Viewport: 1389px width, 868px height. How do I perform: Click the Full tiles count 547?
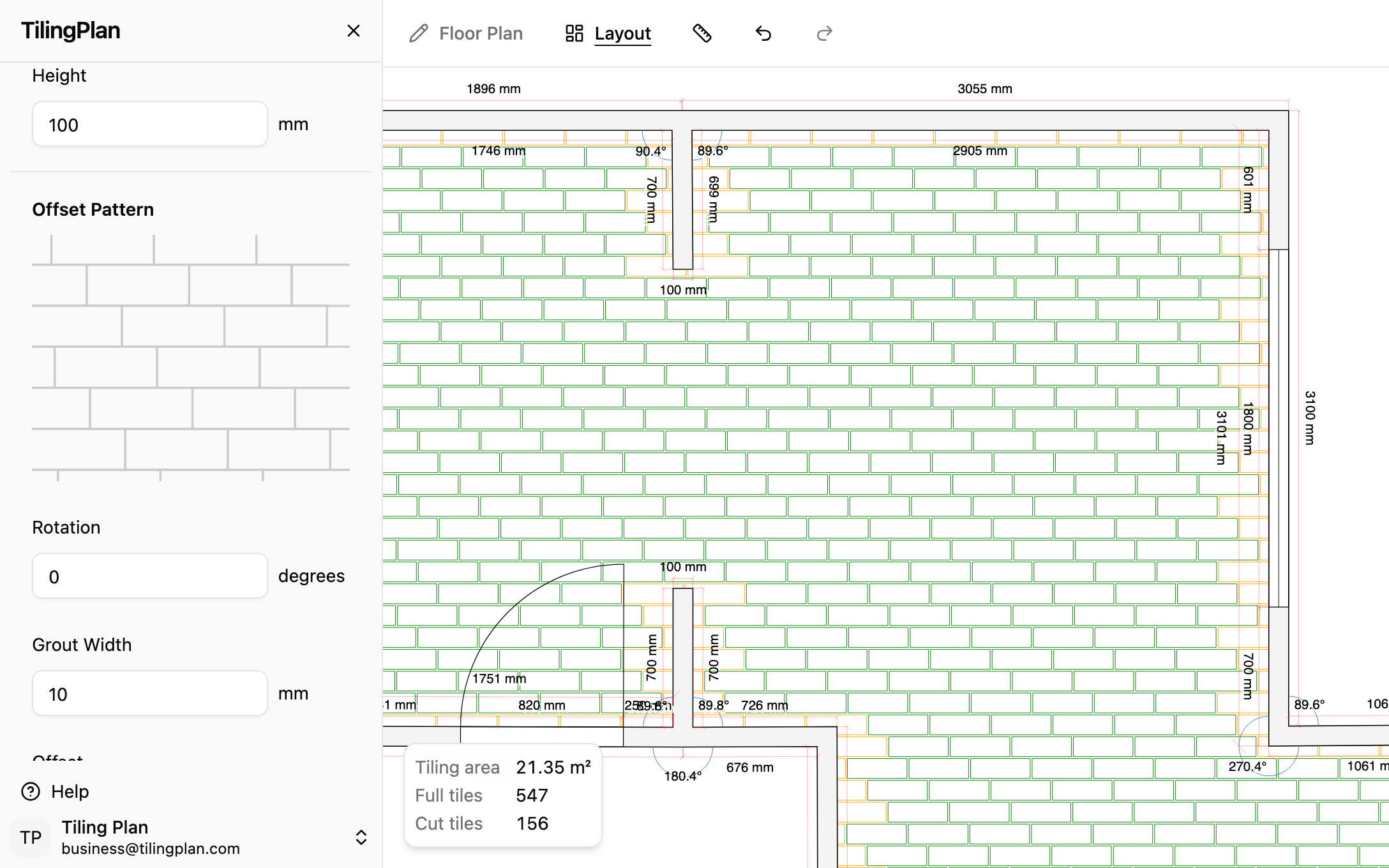[x=532, y=795]
